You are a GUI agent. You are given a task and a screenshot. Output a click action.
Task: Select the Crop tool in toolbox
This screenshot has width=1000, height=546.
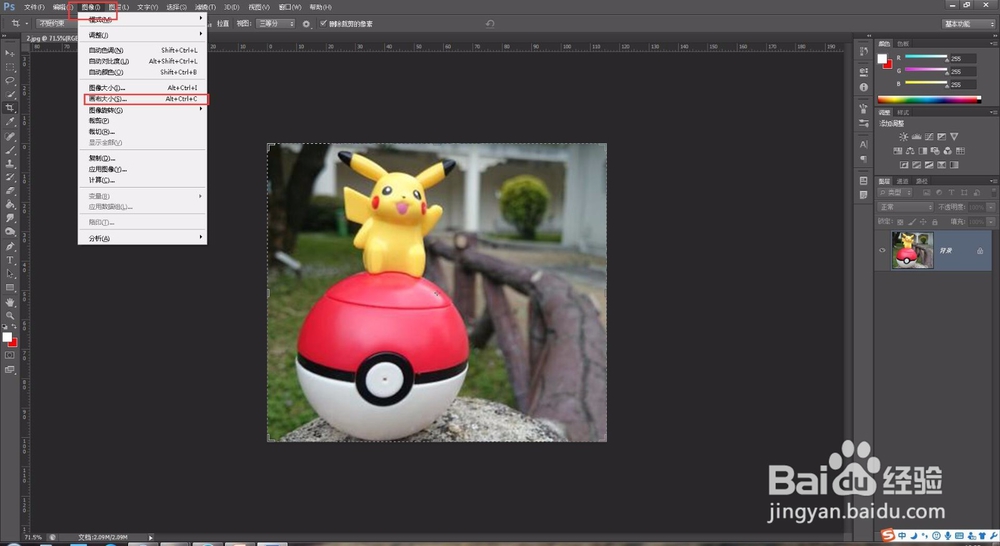[x=10, y=108]
